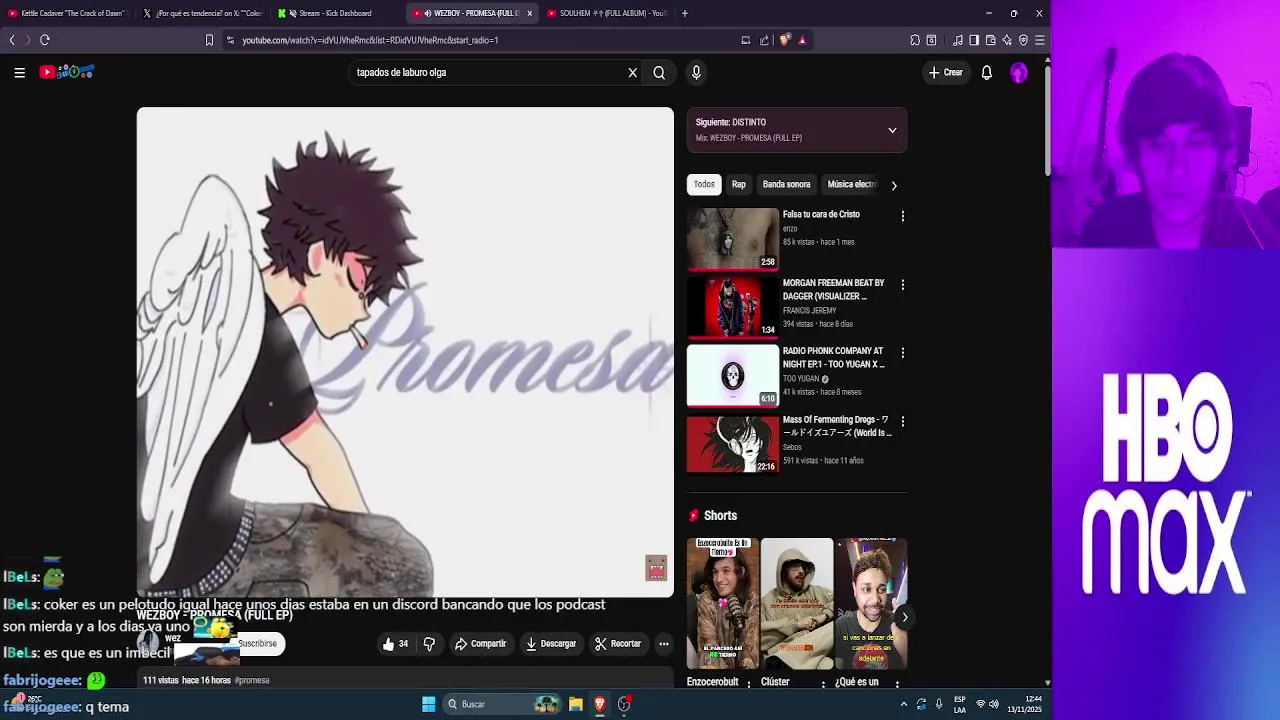This screenshot has height=720, width=1280.
Task: Click the taskbar Buscar search box
Action: click(502, 704)
